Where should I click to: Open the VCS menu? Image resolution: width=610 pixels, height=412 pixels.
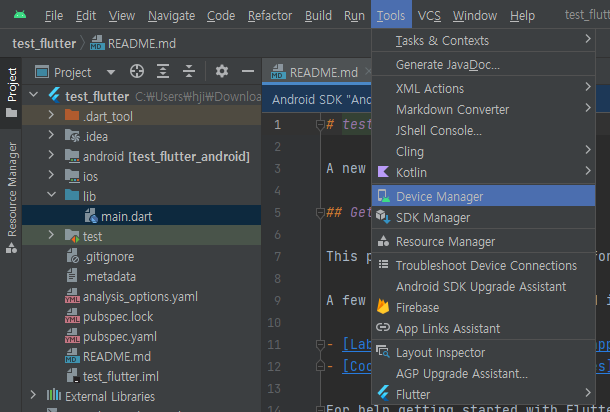pos(429,16)
